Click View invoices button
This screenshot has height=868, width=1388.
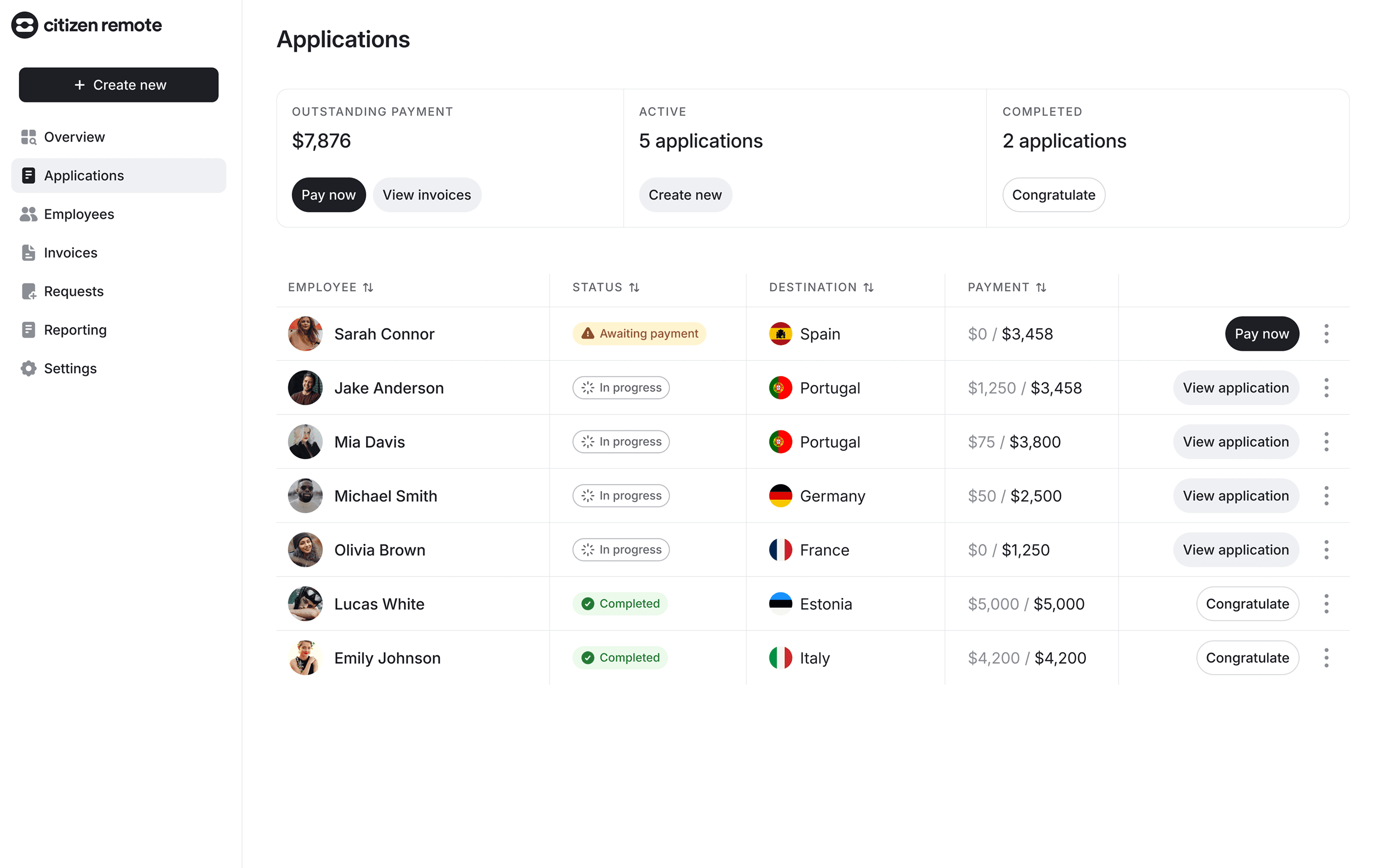click(x=426, y=194)
